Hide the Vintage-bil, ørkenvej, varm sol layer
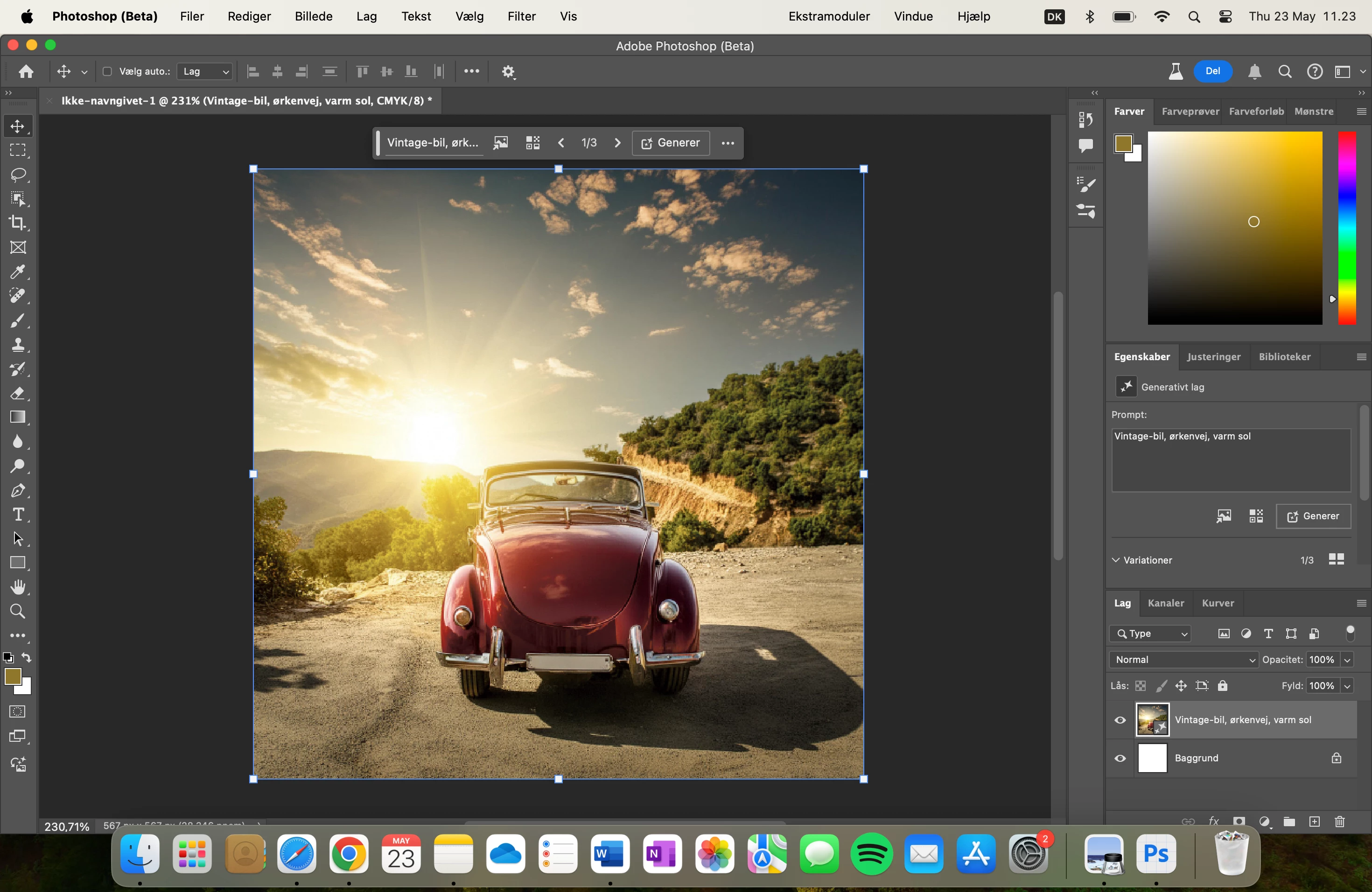 [1120, 720]
